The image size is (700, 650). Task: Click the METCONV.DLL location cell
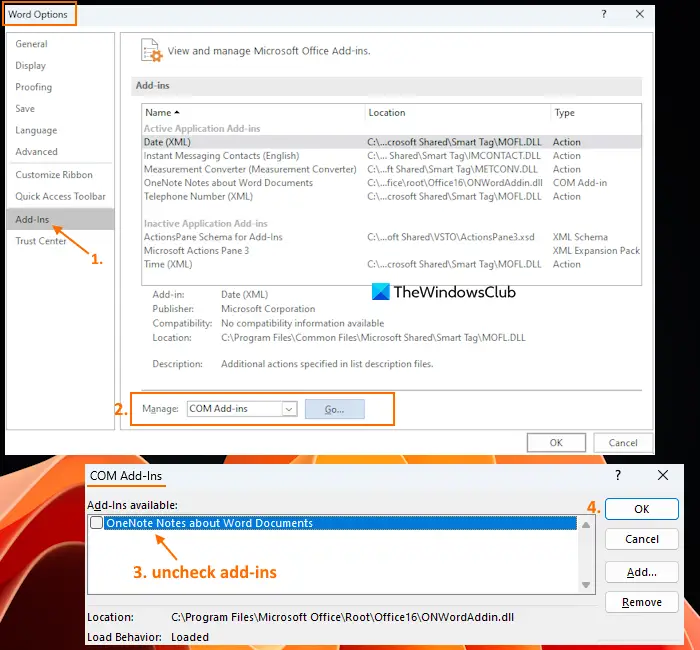pos(452,169)
